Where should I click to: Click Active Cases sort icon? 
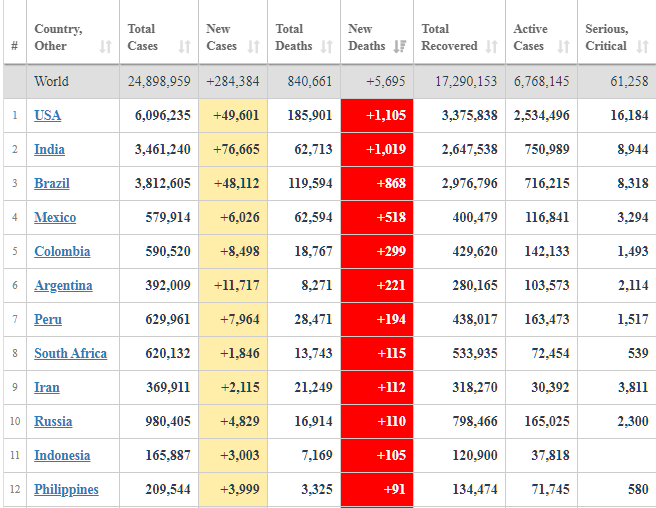564,46
